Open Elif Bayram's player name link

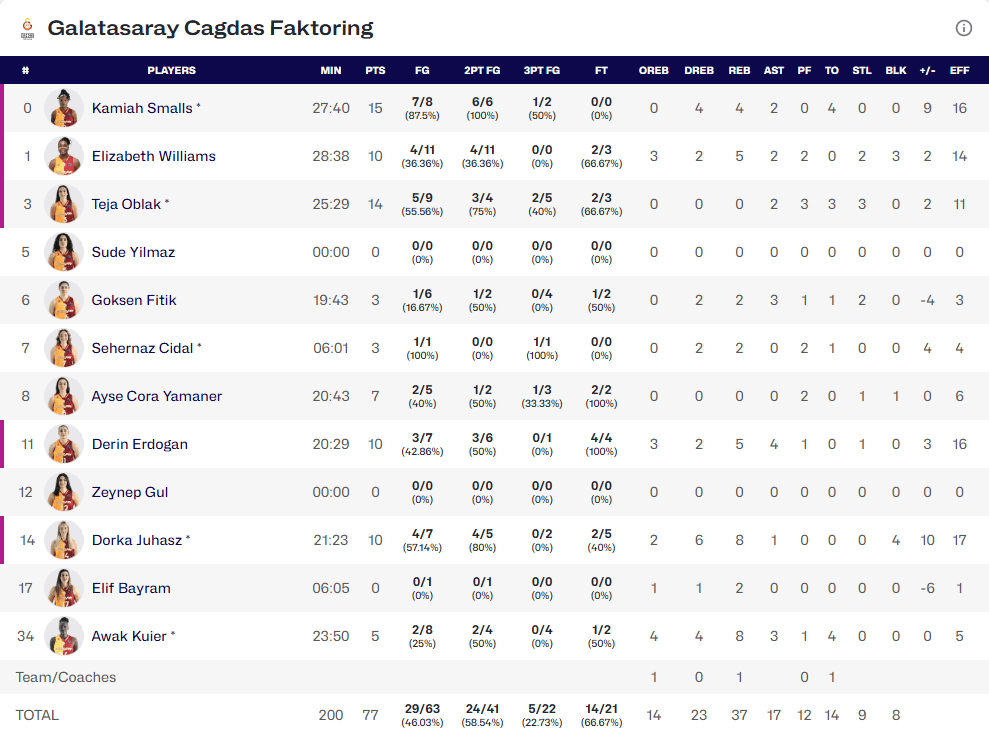131,588
